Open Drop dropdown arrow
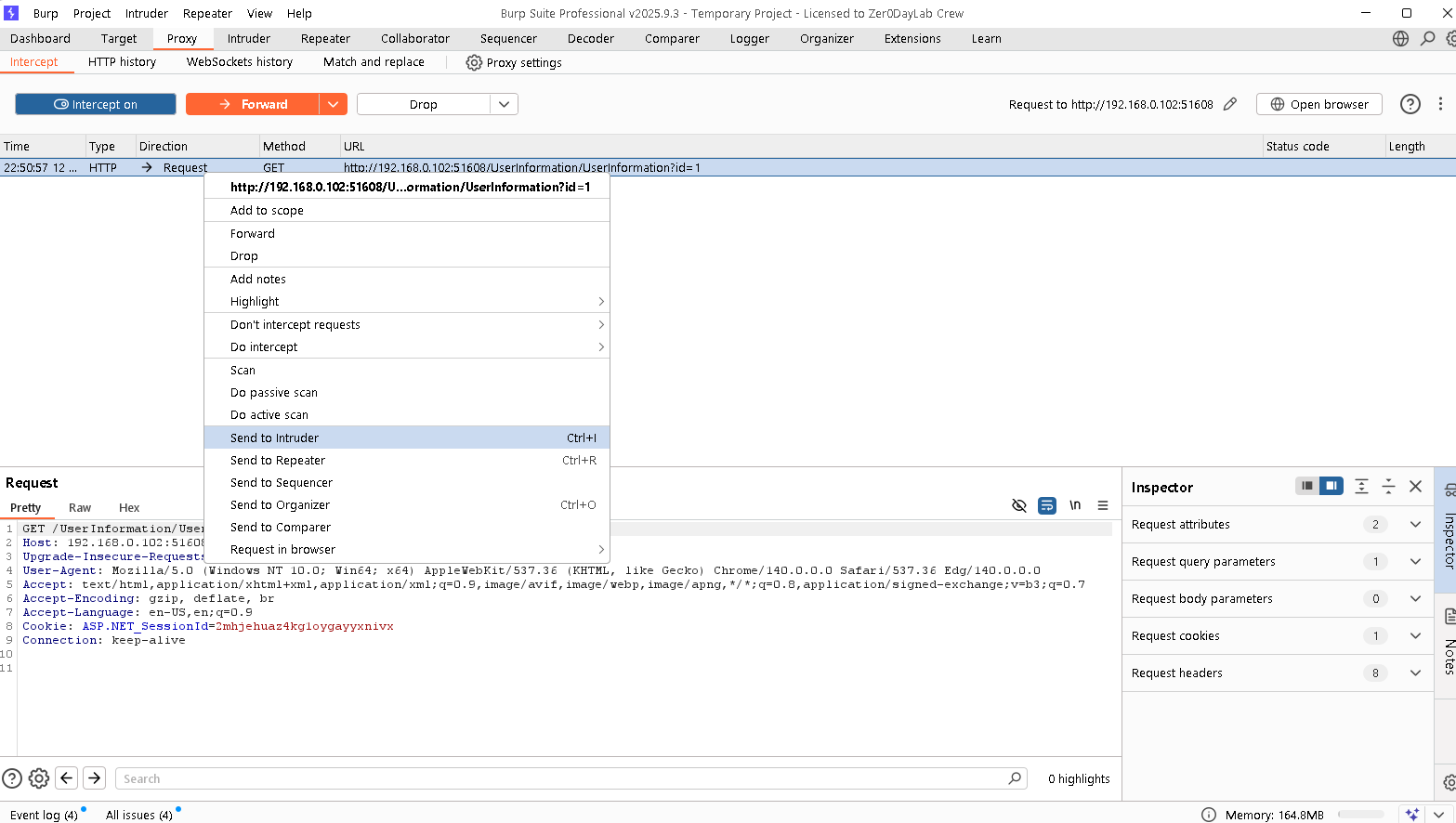The height and width of the screenshot is (823, 1456). click(504, 104)
